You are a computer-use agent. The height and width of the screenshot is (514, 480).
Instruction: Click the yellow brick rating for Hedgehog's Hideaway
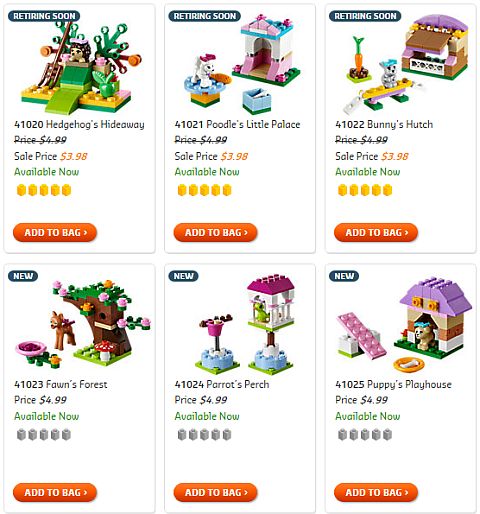click(44, 190)
